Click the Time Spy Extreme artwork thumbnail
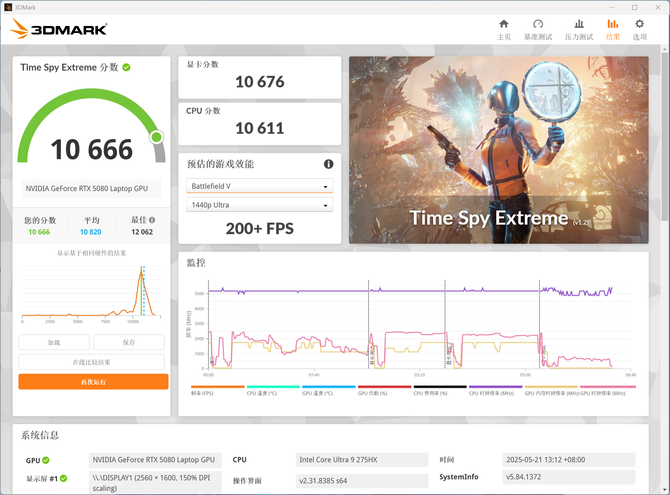Image resolution: width=670 pixels, height=495 pixels. tap(499, 150)
